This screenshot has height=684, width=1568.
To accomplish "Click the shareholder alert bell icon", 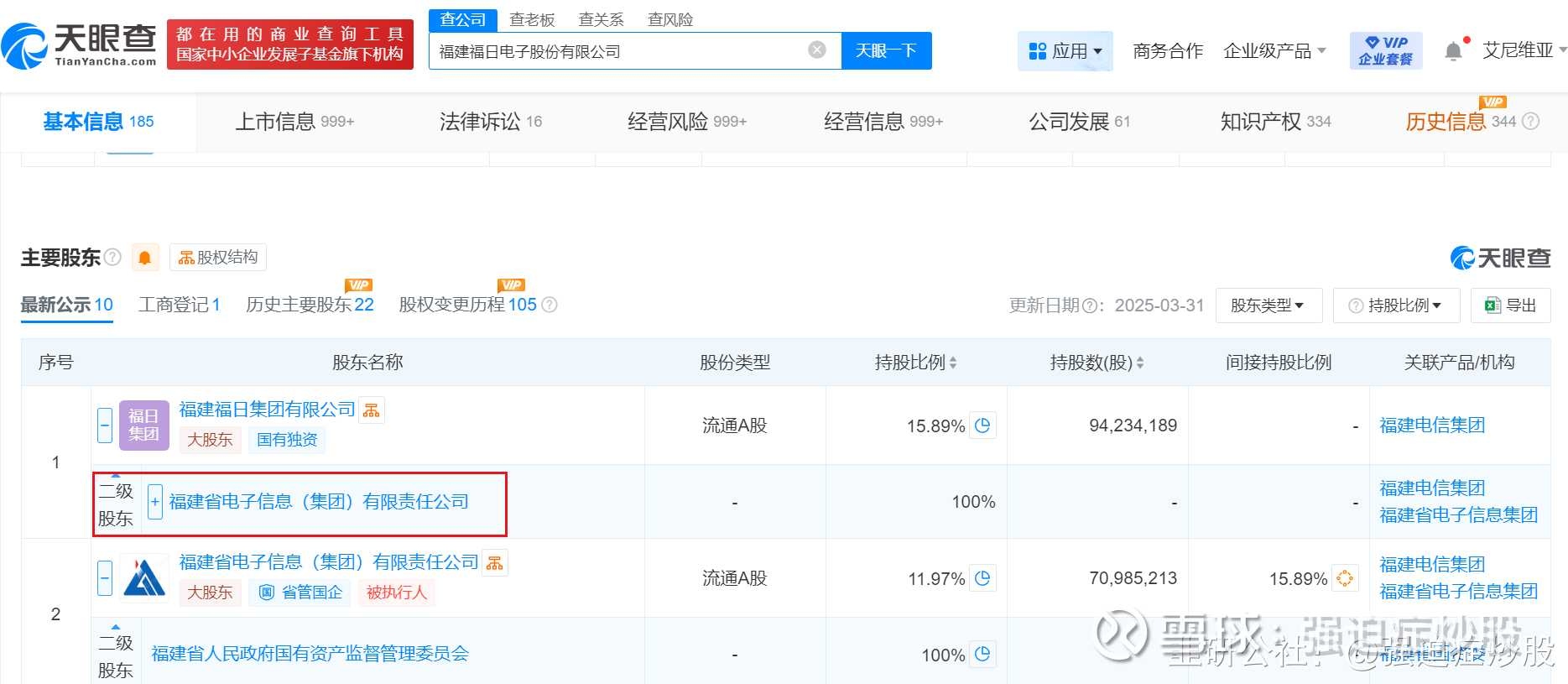I will tap(144, 257).
